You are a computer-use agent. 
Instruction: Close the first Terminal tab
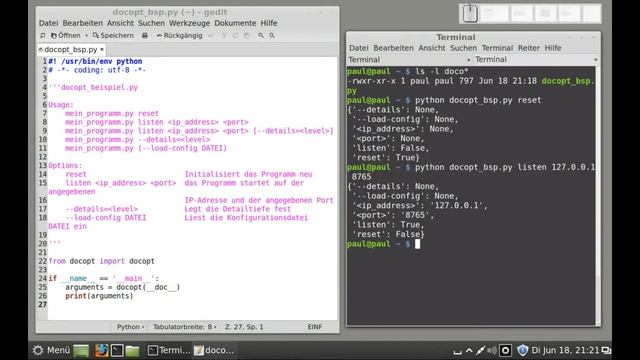pos(468,60)
